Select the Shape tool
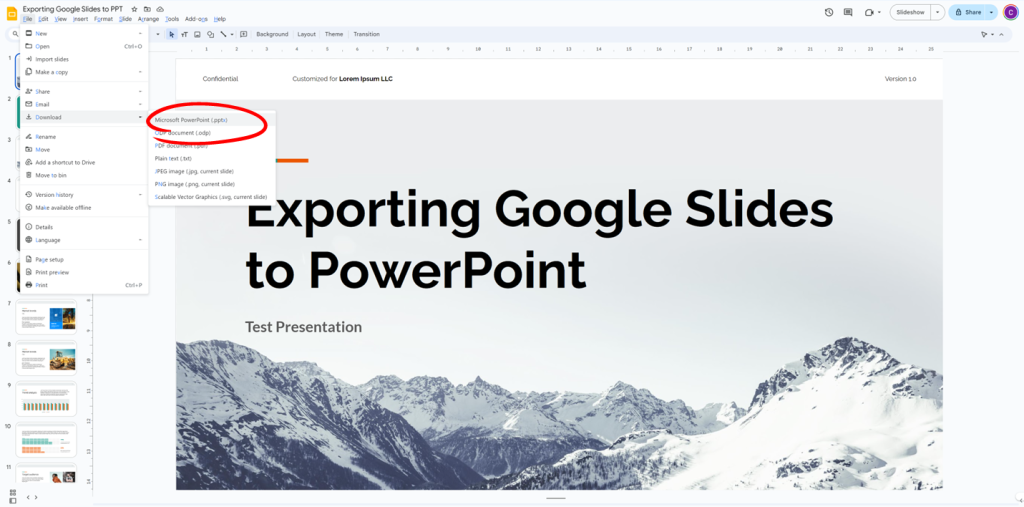1024x507 pixels. tap(210, 34)
